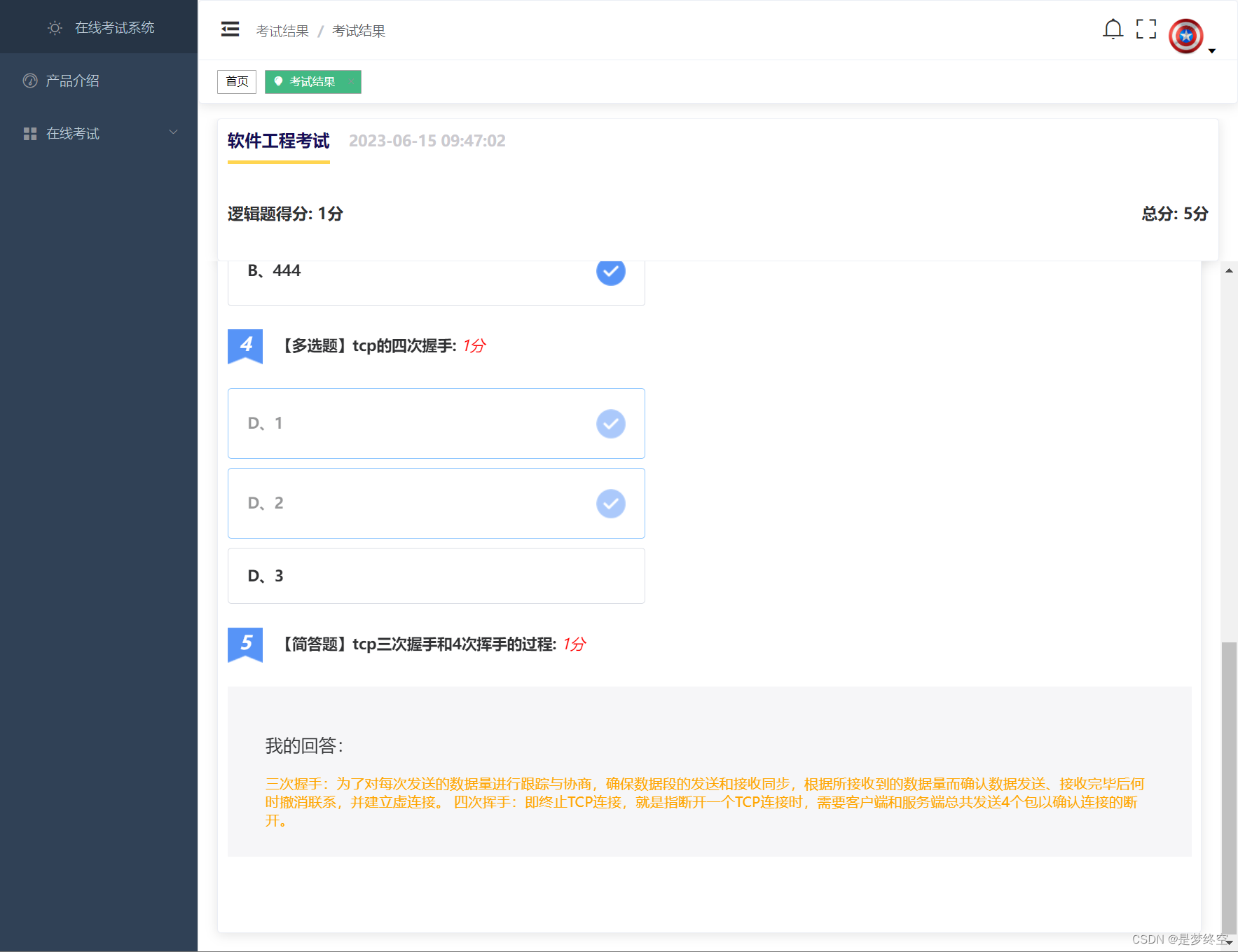Click the info icon beside 产品介绍
This screenshot has height=952, width=1238.
29,81
